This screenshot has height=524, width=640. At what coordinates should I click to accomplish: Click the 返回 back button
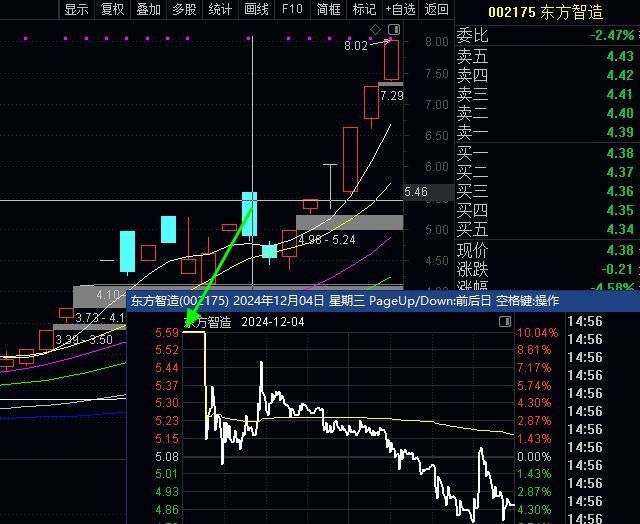(x=436, y=9)
